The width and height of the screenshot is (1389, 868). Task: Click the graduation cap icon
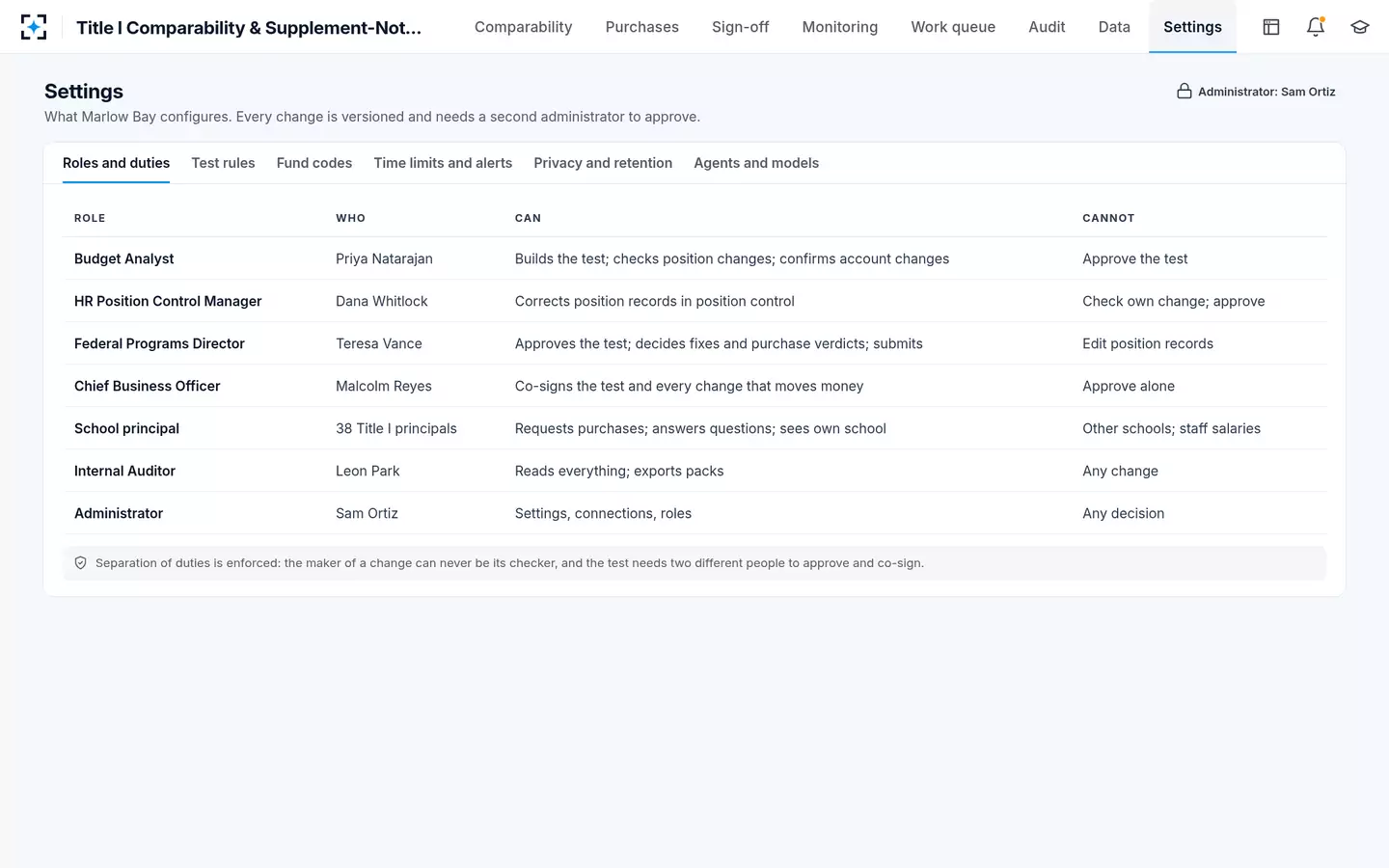click(1360, 27)
